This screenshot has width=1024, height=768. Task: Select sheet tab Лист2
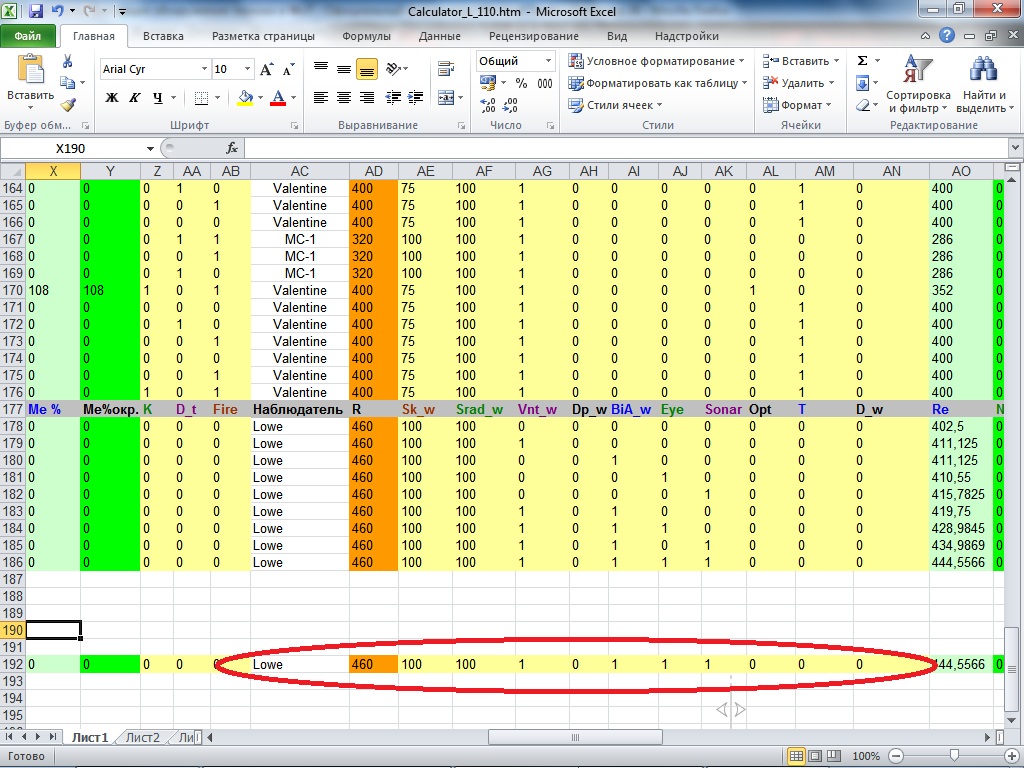(x=142, y=737)
